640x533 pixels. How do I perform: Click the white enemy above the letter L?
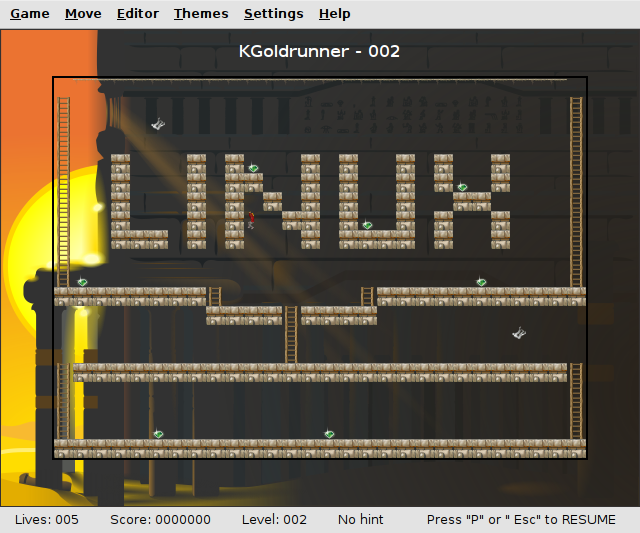click(158, 125)
